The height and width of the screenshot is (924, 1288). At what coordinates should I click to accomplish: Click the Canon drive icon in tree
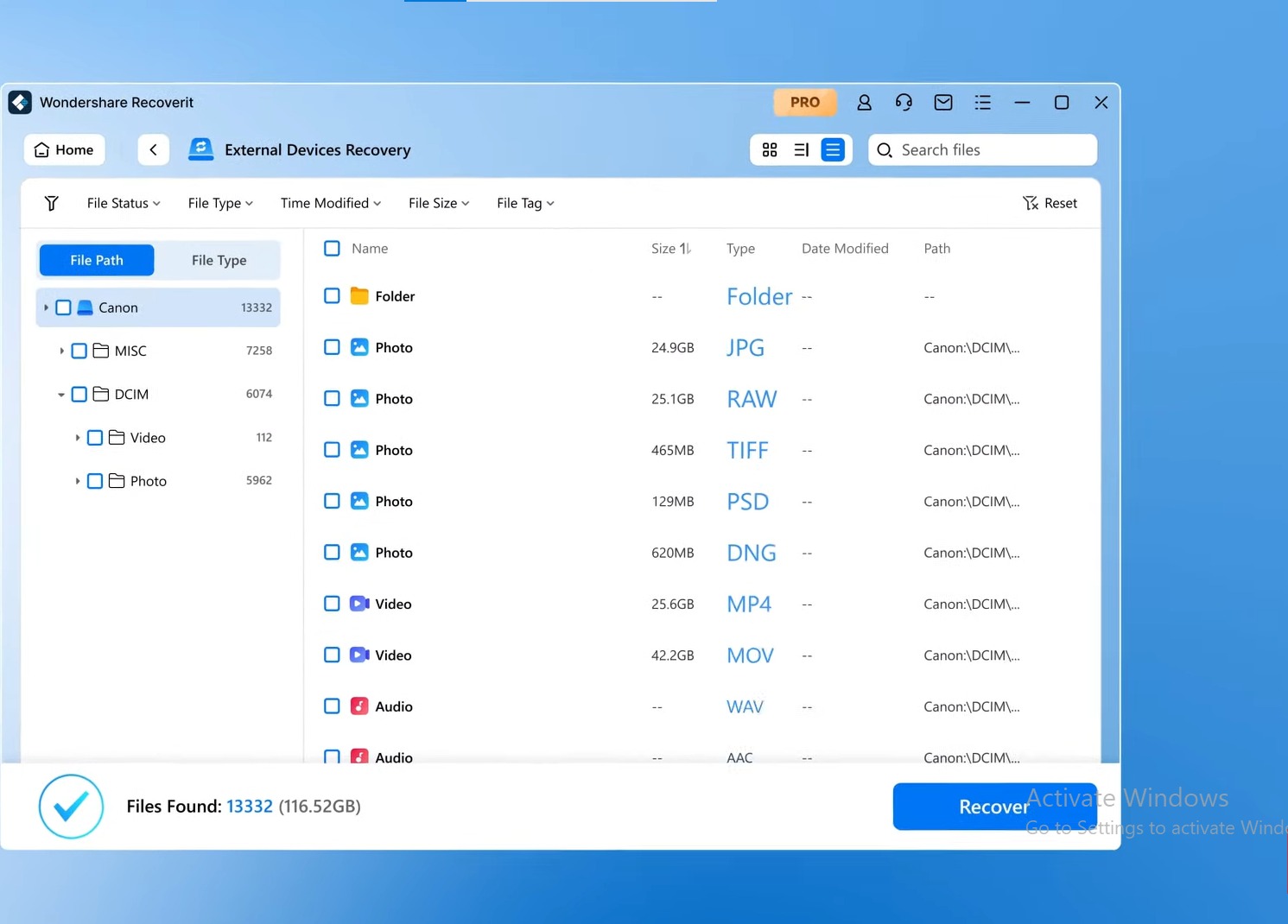pos(85,307)
